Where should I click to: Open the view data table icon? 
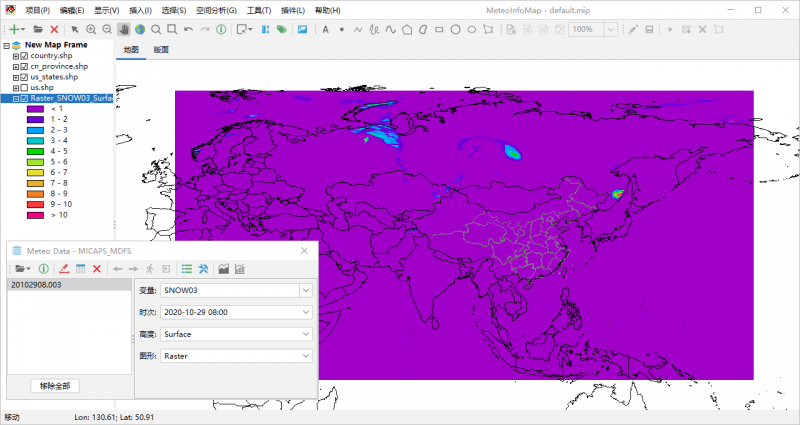(x=80, y=268)
